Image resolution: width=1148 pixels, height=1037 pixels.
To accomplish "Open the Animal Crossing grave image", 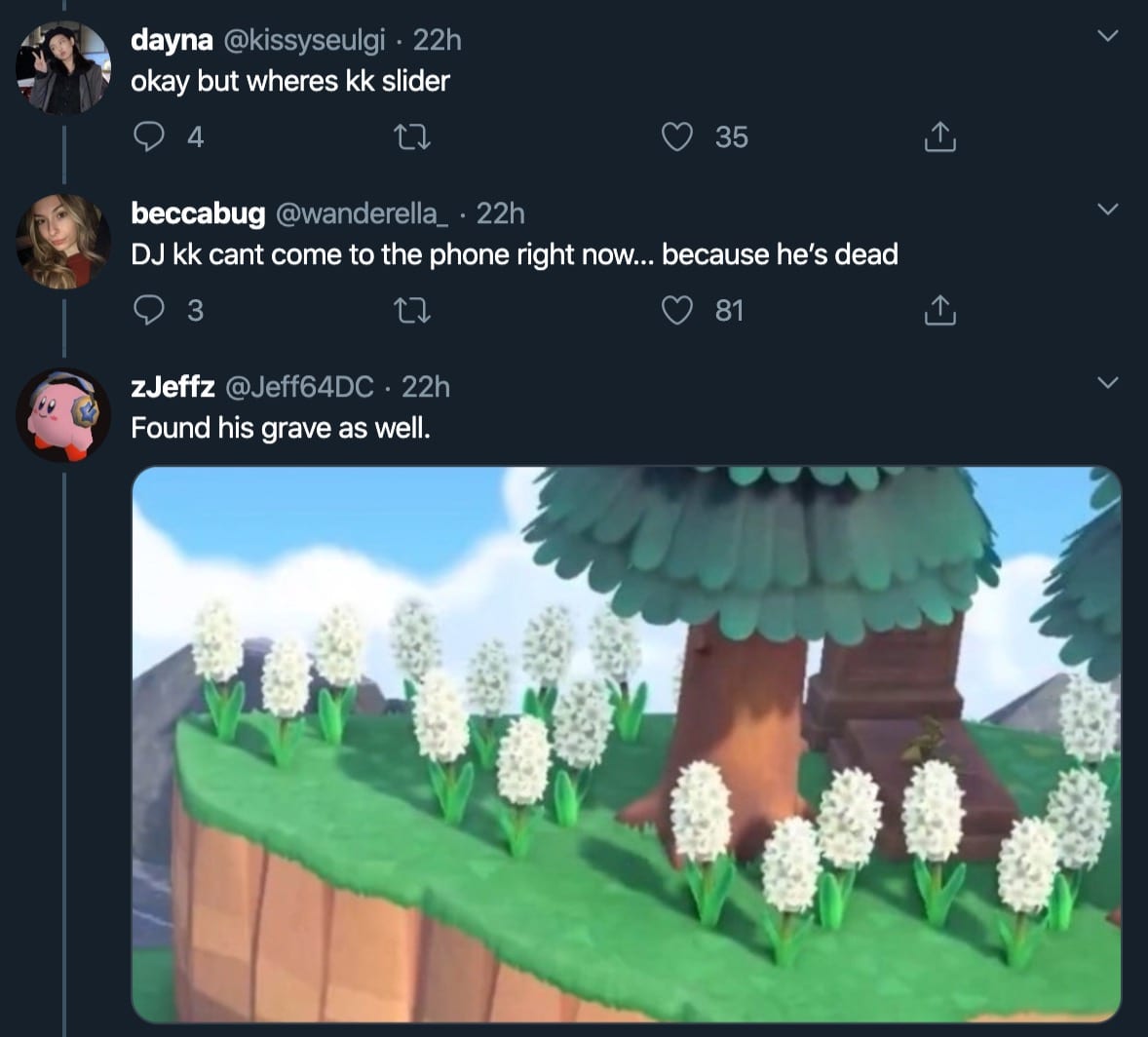I will coord(626,744).
